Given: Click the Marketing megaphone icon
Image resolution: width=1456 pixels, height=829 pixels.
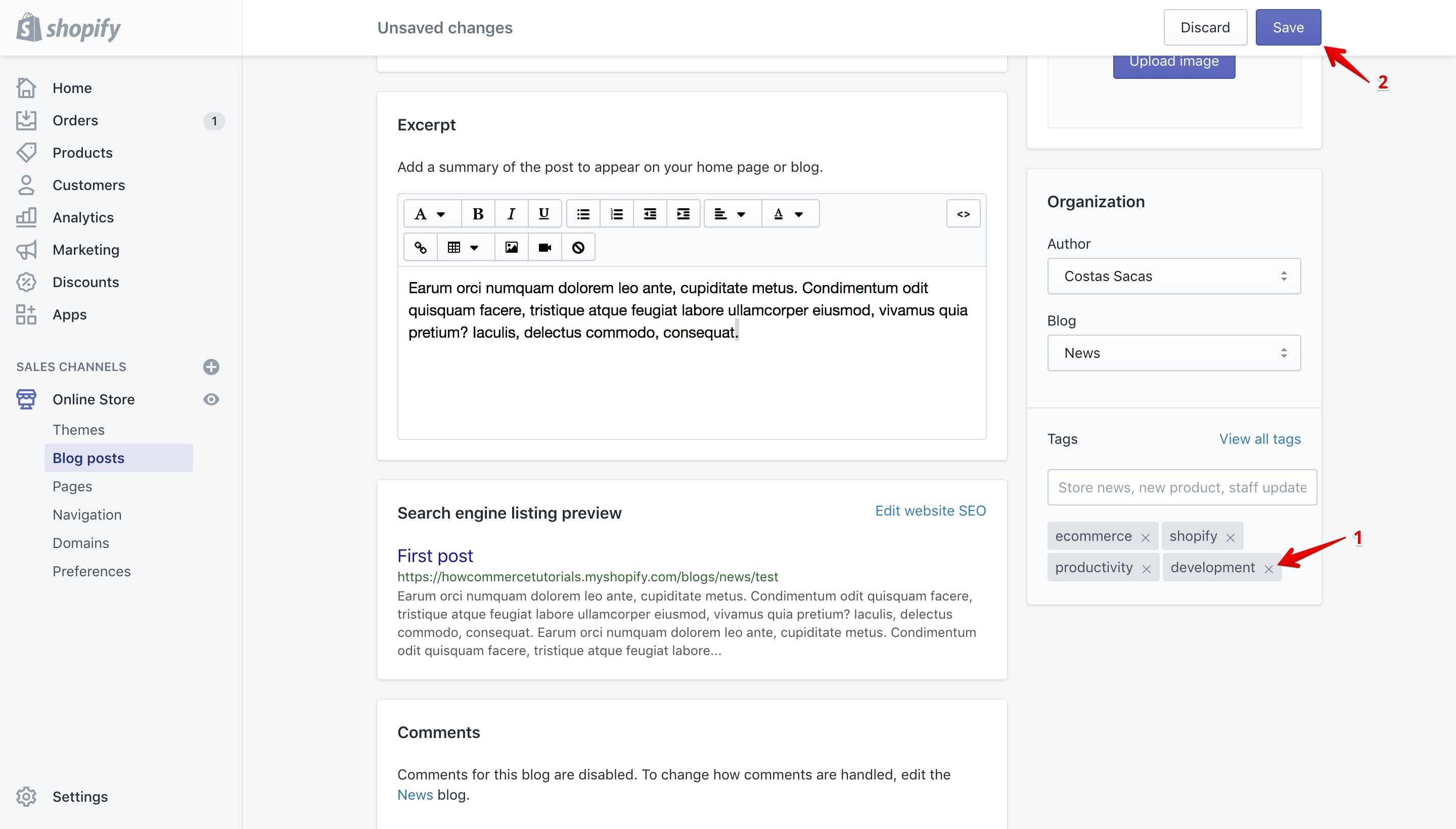Looking at the screenshot, I should coord(26,249).
